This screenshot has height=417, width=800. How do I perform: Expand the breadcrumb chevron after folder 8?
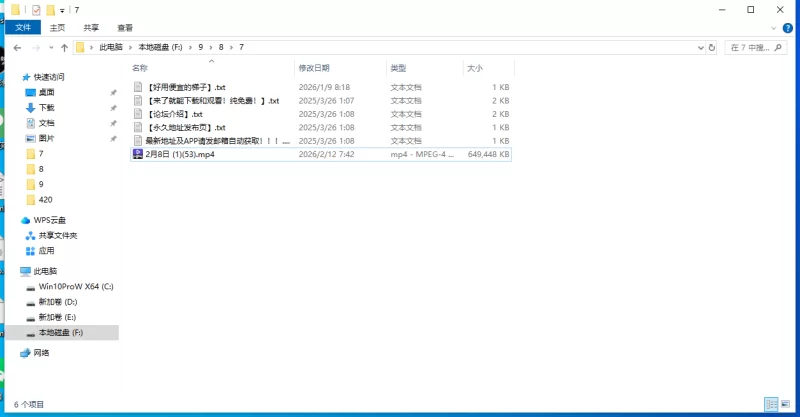tap(231, 47)
